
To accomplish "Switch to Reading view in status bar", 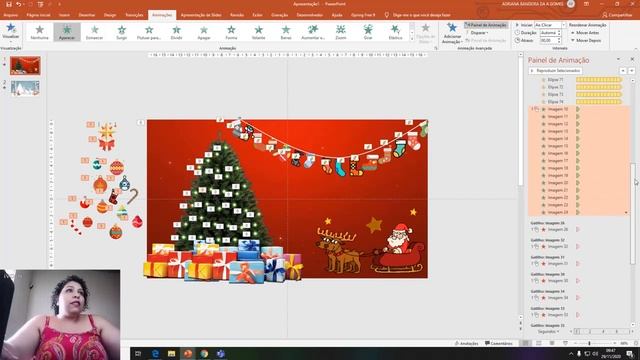I will [x=552, y=343].
